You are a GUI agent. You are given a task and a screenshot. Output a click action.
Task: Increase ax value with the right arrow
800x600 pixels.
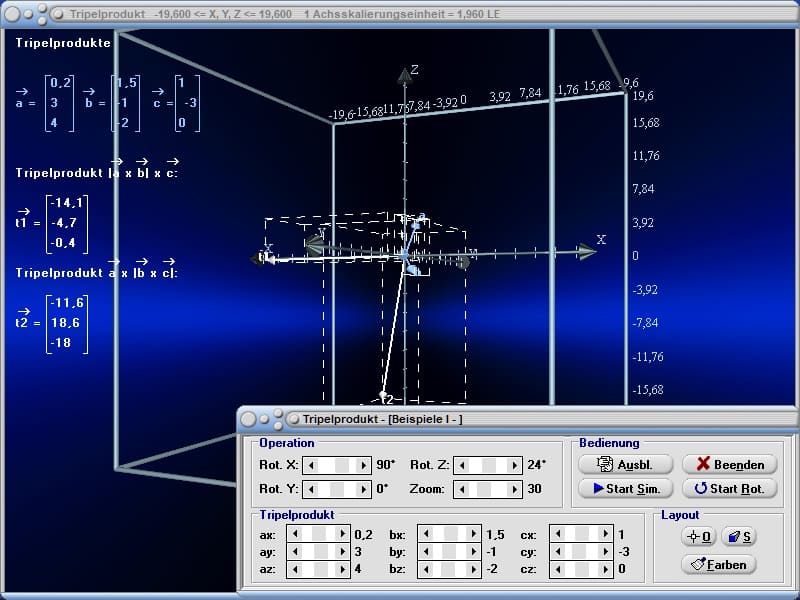point(342,534)
